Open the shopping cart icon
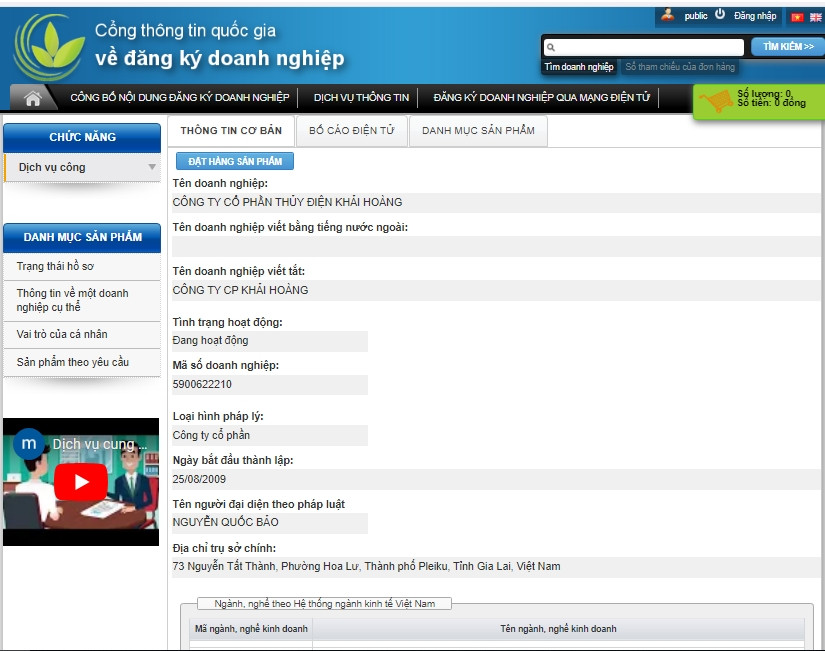The height and width of the screenshot is (651, 825). click(714, 102)
